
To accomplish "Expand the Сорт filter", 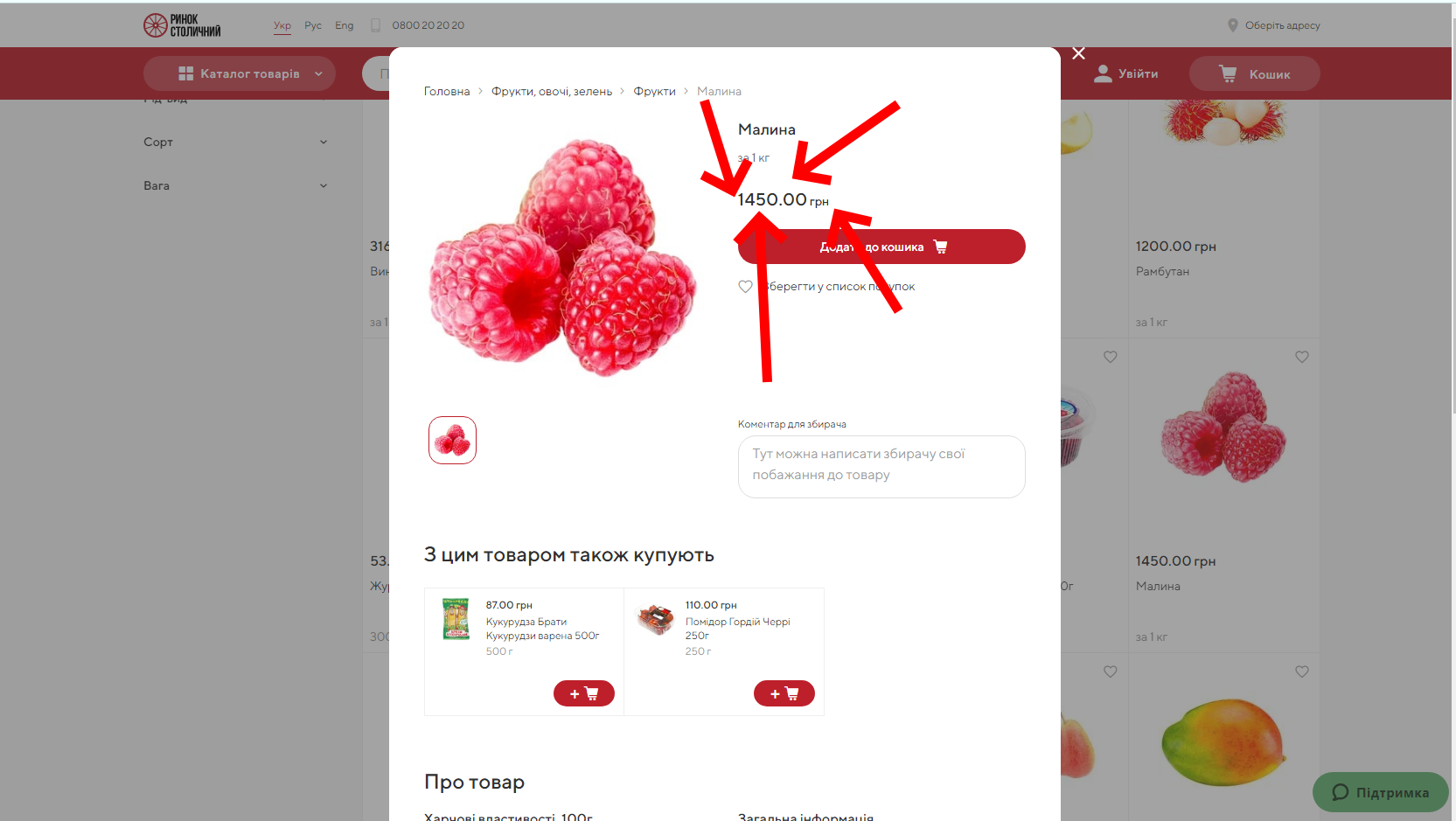I will pyautogui.click(x=236, y=142).
